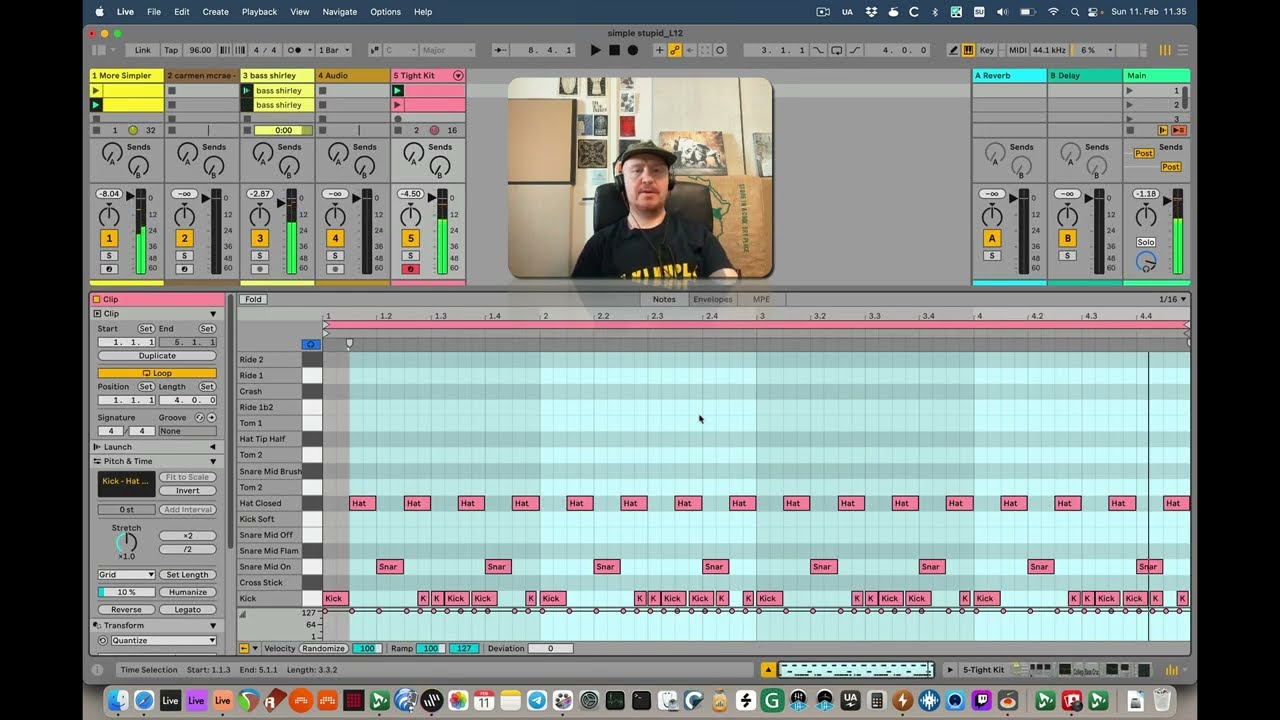Toggle the Key map mode switch

987,50
